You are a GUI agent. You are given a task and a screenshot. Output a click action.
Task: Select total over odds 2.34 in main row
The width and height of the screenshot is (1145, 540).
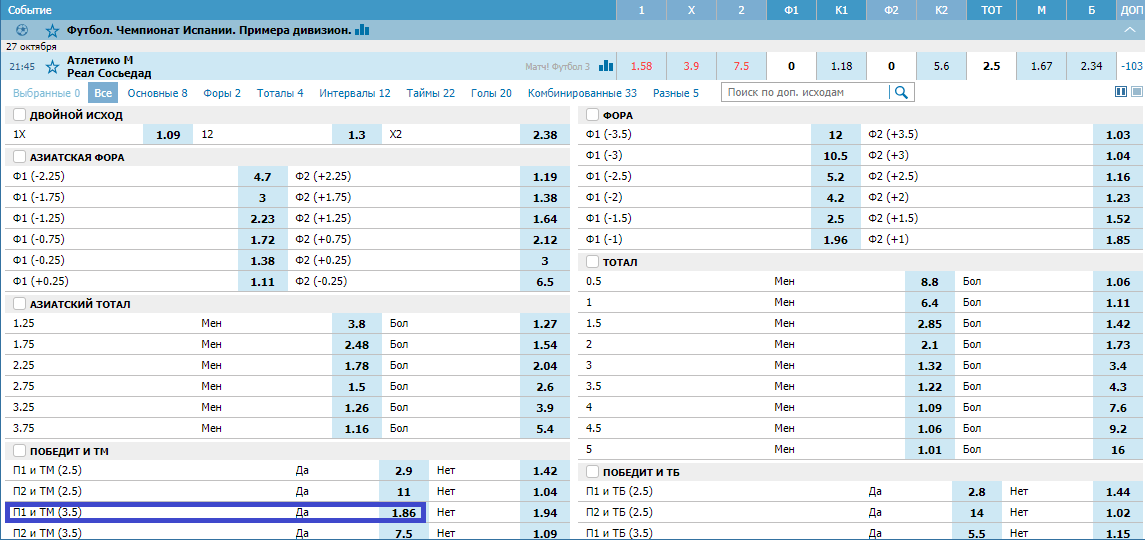(x=1091, y=66)
